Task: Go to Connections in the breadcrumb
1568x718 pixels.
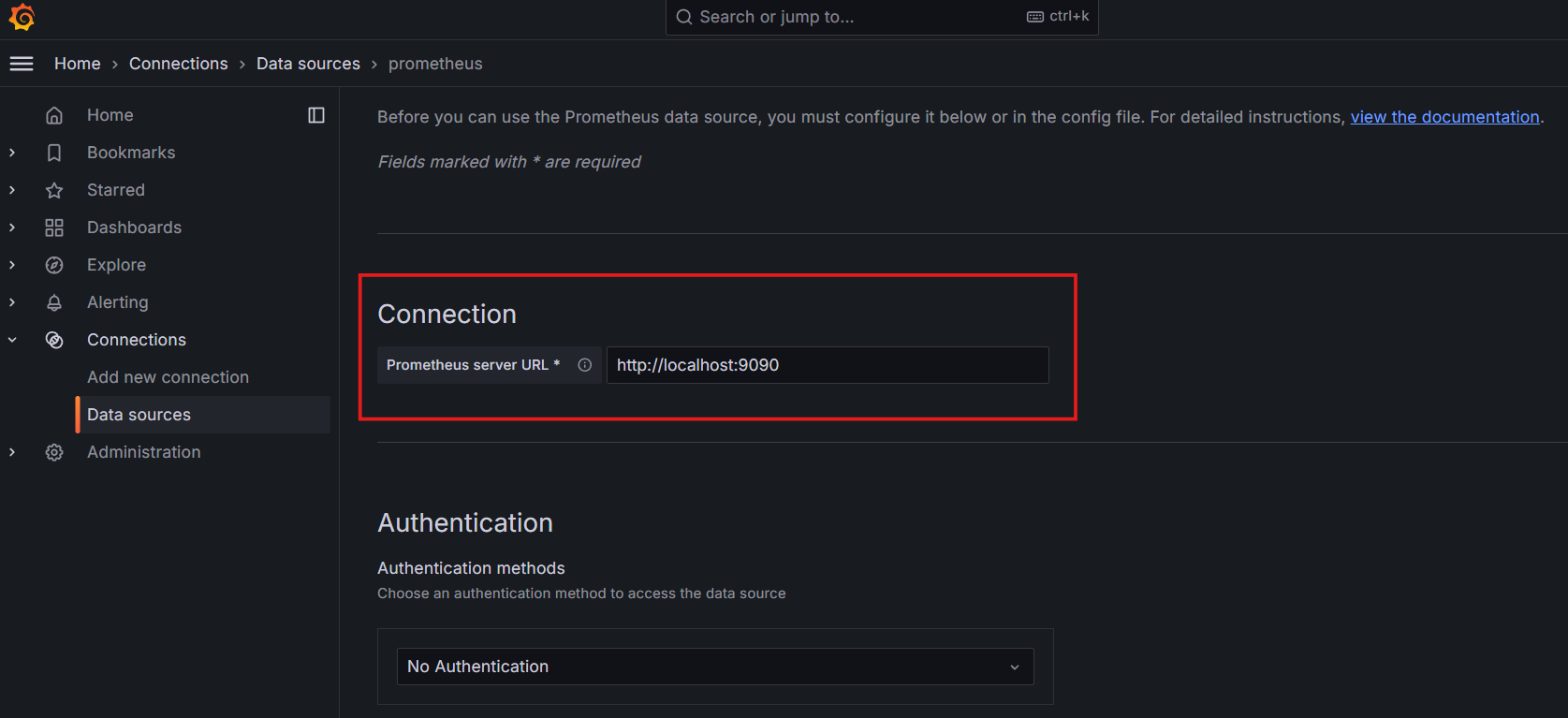Action: point(178,64)
